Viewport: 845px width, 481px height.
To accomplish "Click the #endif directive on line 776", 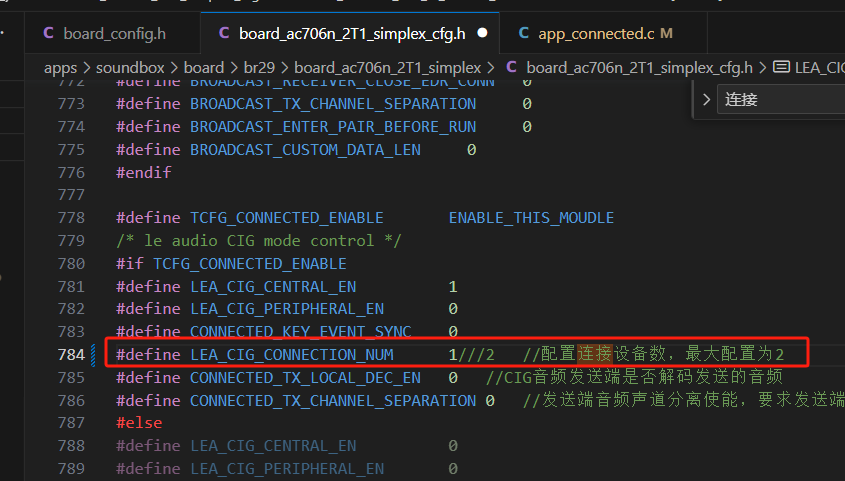I will [x=143, y=172].
